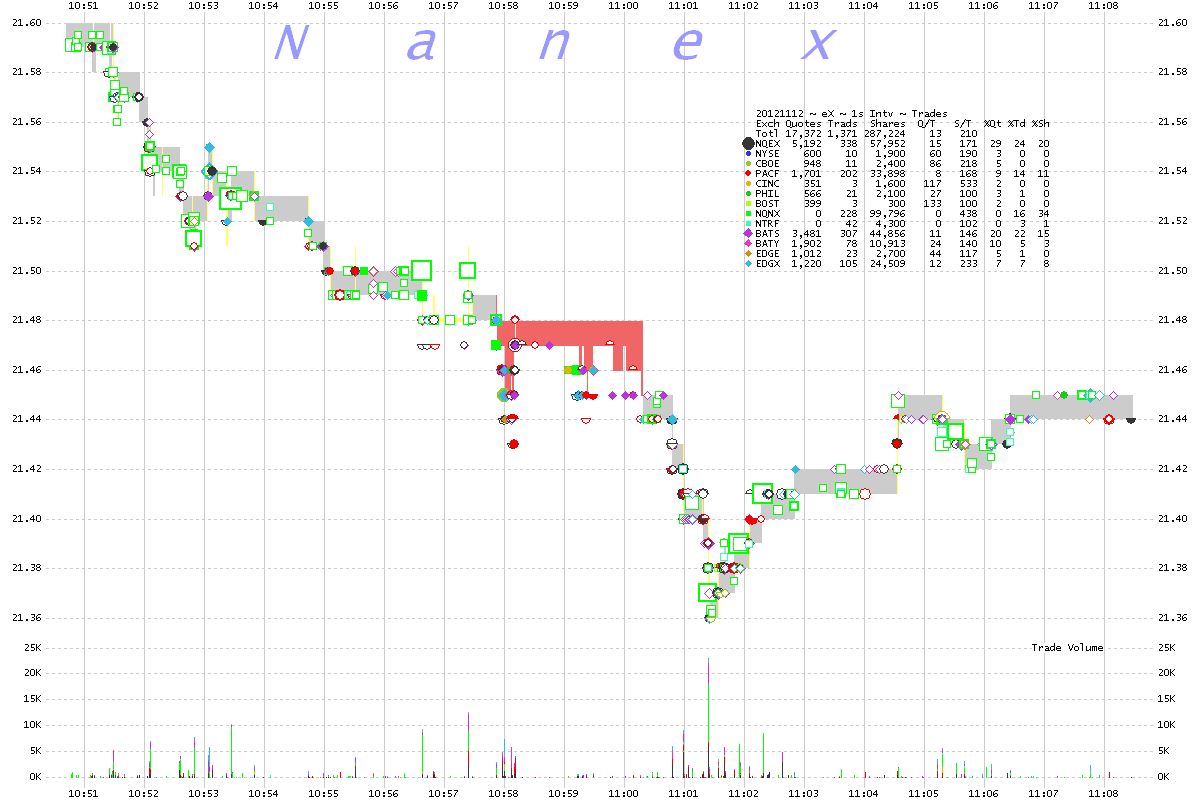Click the BATY shares value 10,913
The width and height of the screenshot is (1200, 800).
pyautogui.click(x=887, y=244)
